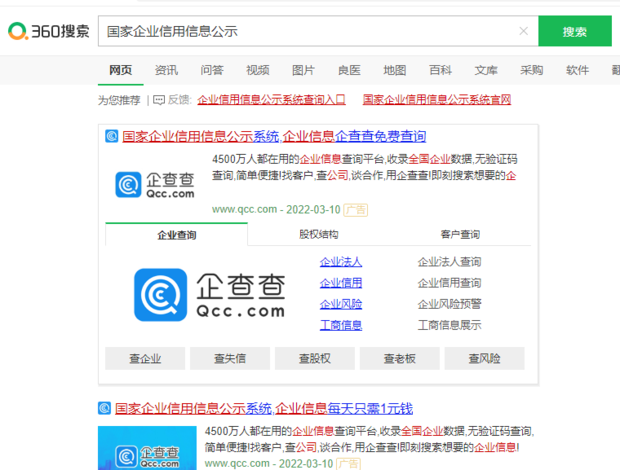Click the favicon beside second result title
This screenshot has height=470, width=620.
click(x=104, y=408)
